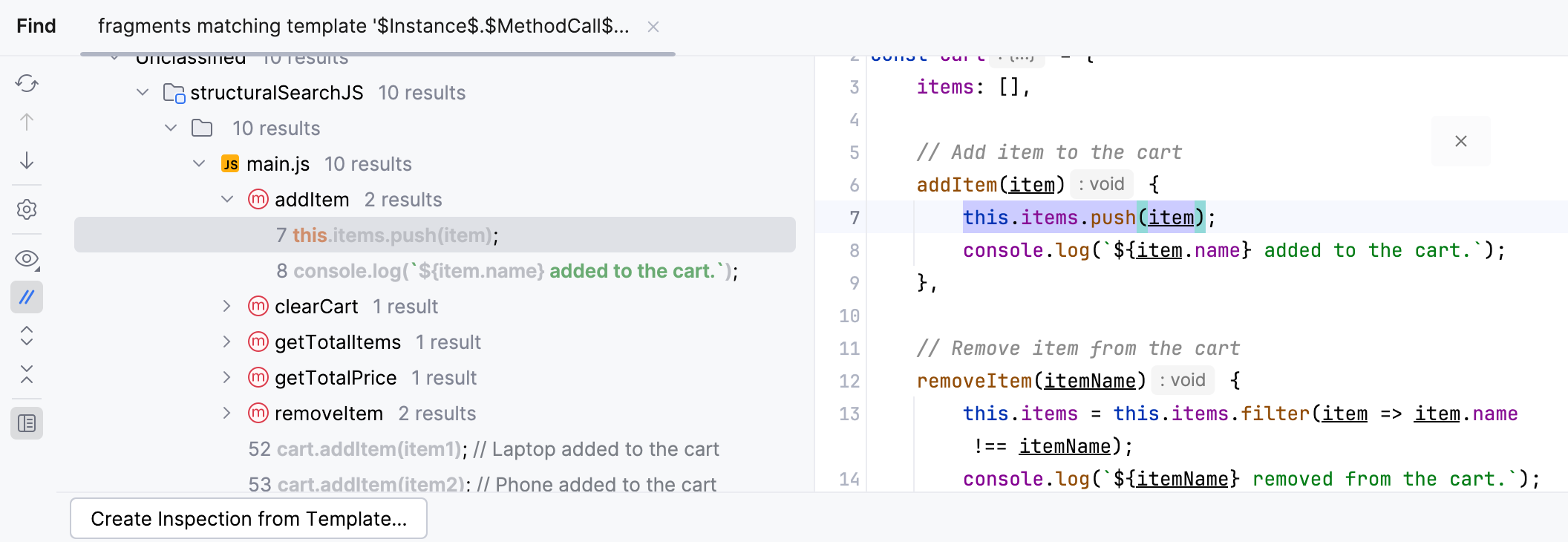Screen dimensions: 1568x542
Task: Click the main.js file icon
Action: (x=230, y=164)
